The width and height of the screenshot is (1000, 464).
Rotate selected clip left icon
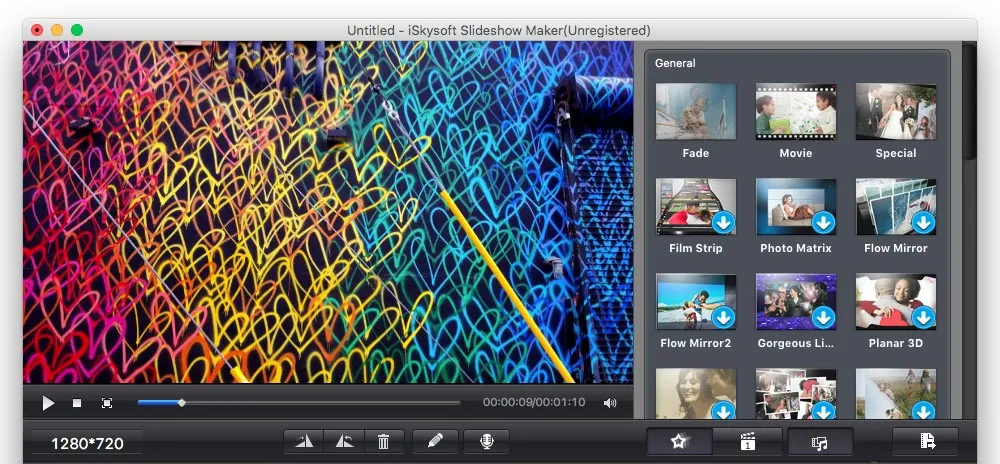pos(304,441)
